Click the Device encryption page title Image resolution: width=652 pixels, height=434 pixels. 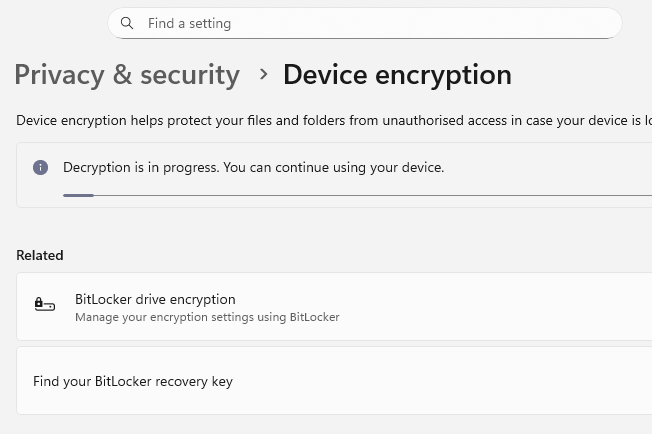click(397, 75)
